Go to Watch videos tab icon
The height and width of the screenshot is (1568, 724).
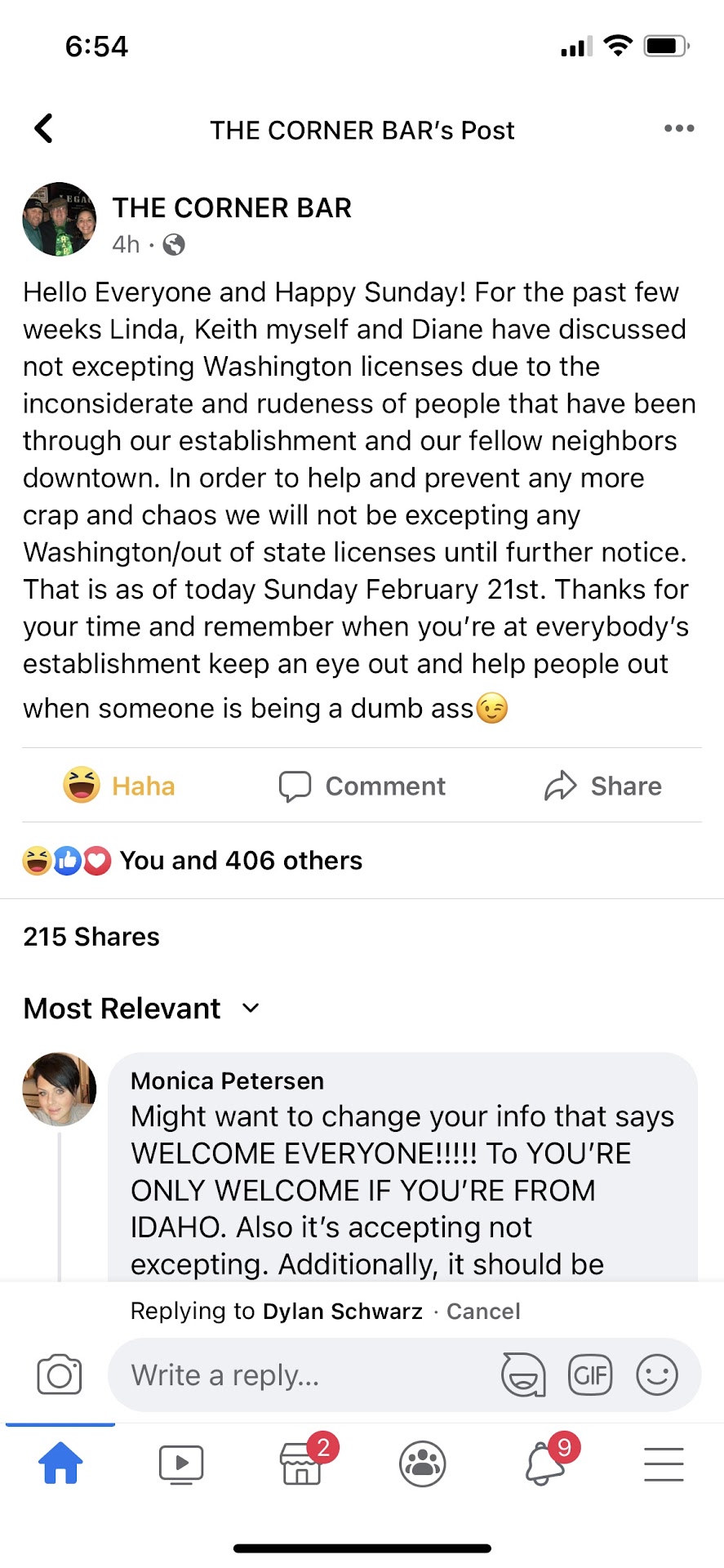[180, 1463]
